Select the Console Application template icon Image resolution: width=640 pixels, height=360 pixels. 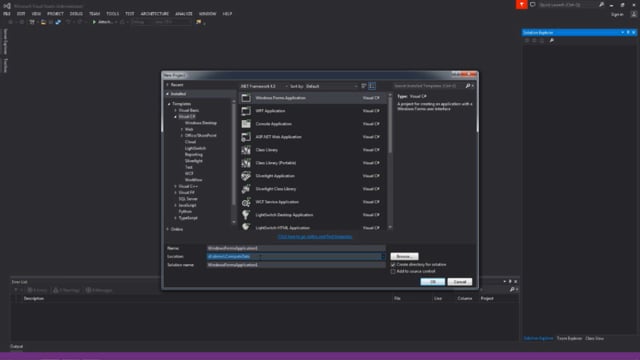click(246, 124)
